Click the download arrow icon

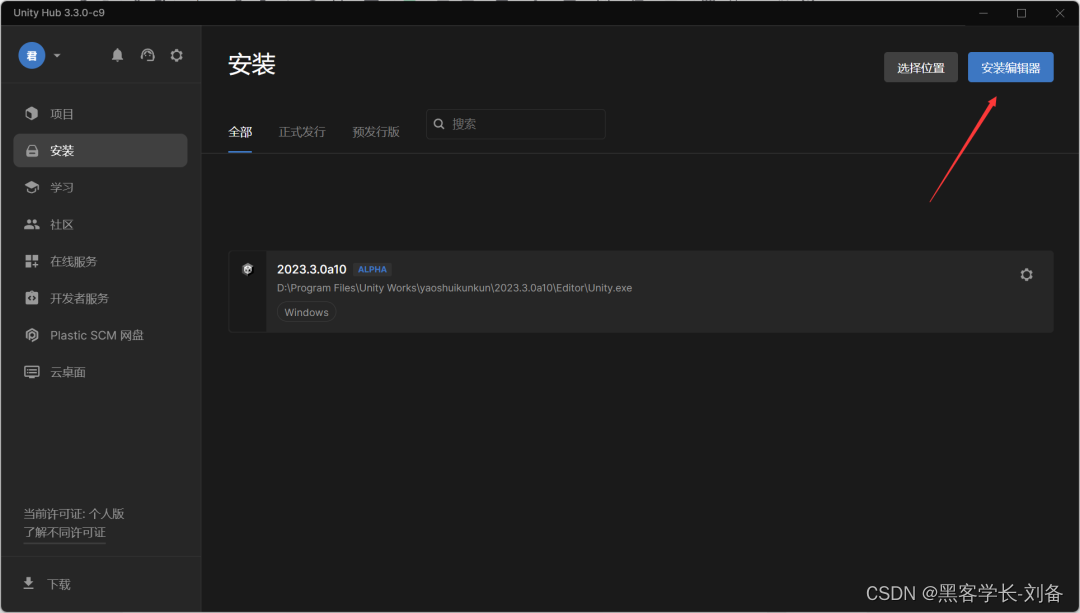[x=28, y=584]
